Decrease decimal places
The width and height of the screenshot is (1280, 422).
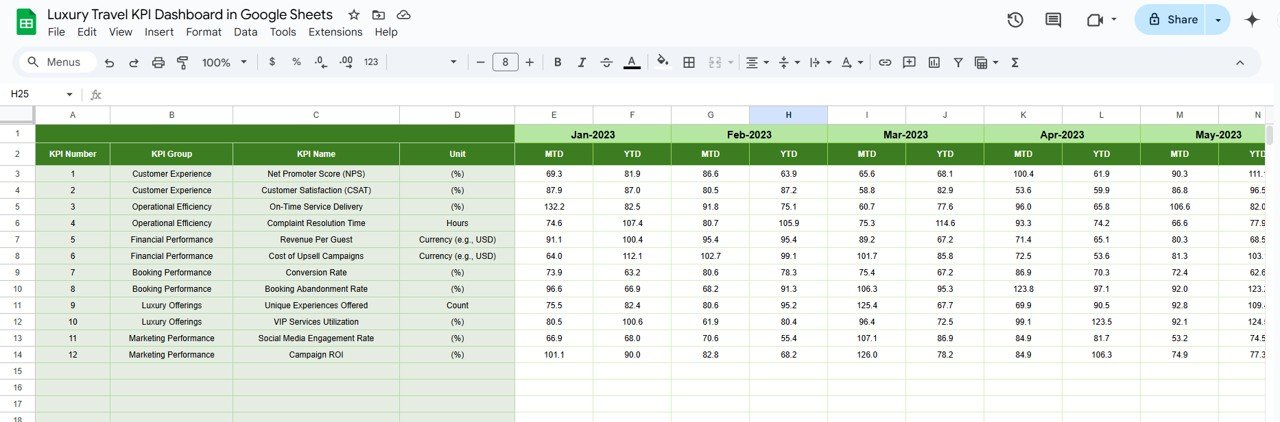(320, 62)
